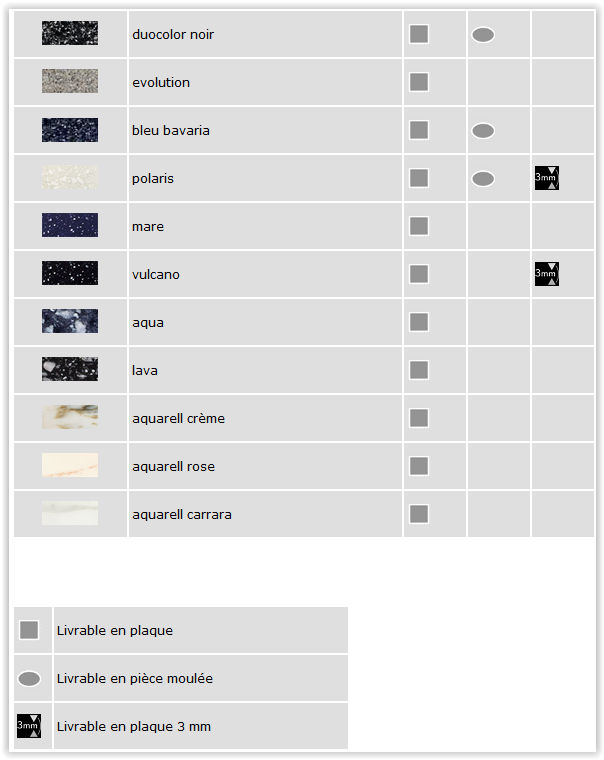
Task: Click the Livrable en pièce moulée text
Action: (135, 678)
